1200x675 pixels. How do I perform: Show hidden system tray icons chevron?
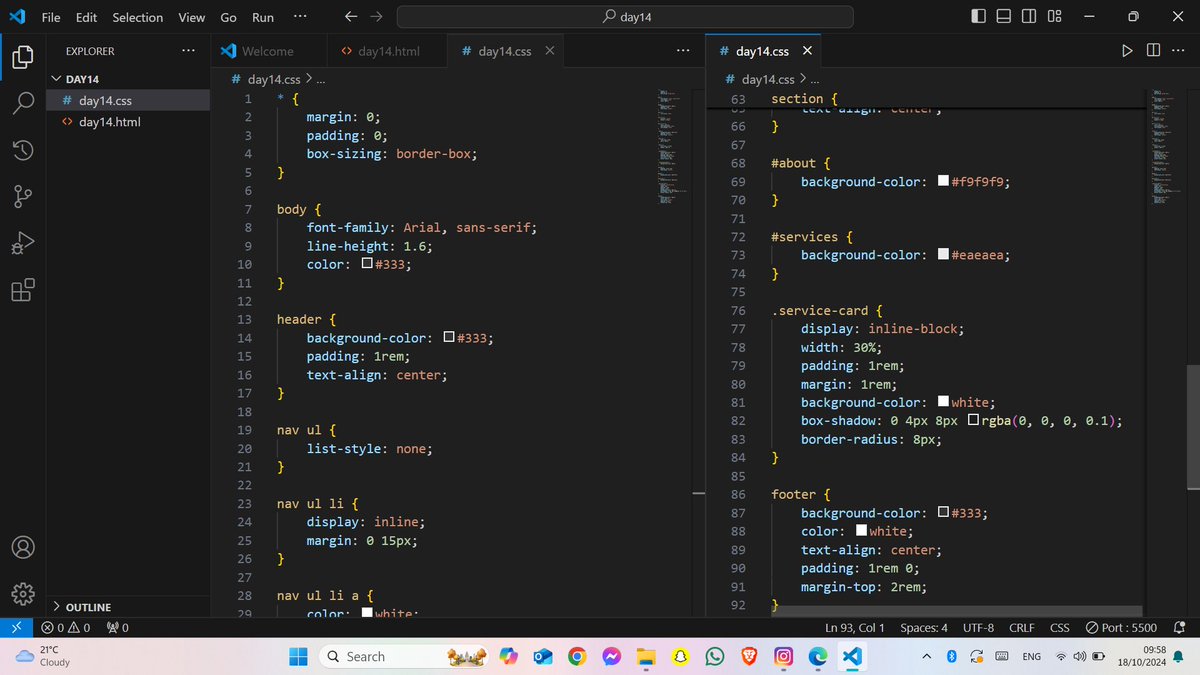coord(926,656)
